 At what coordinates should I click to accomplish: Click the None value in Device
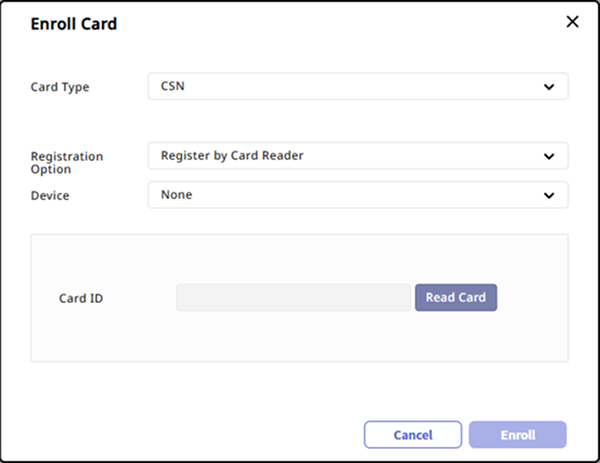[x=177, y=195]
